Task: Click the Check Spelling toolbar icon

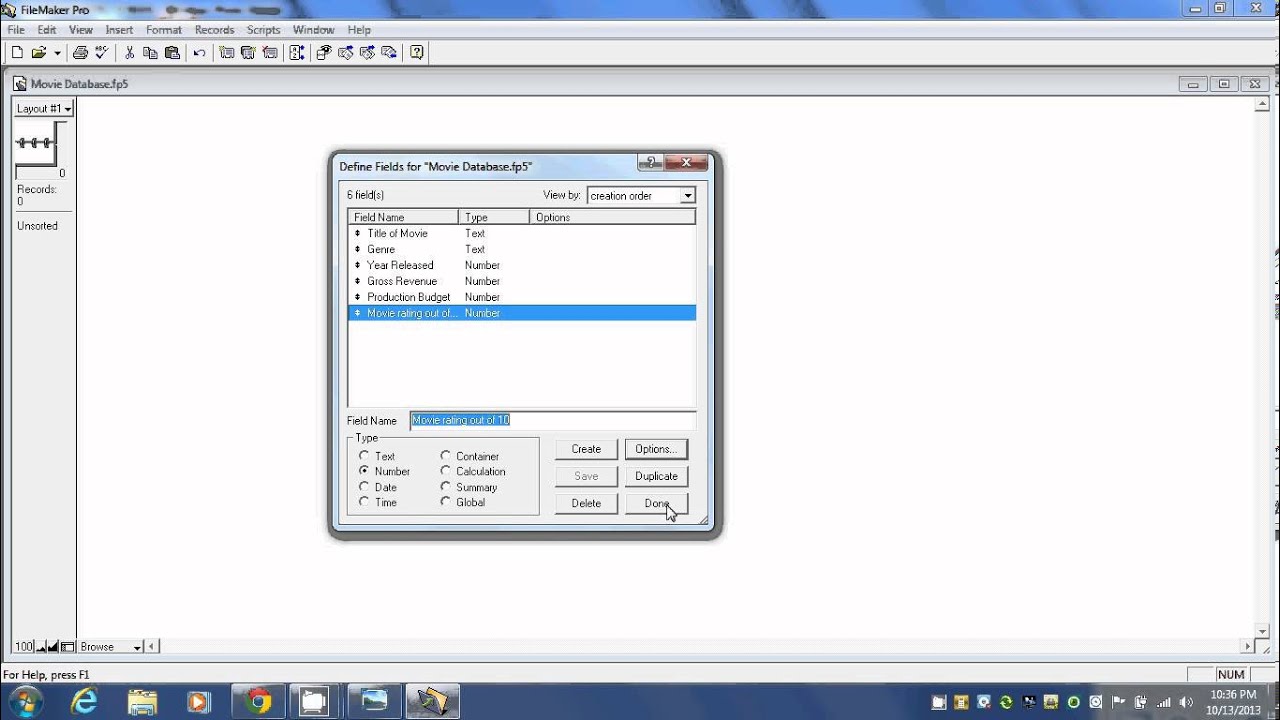Action: (101, 53)
